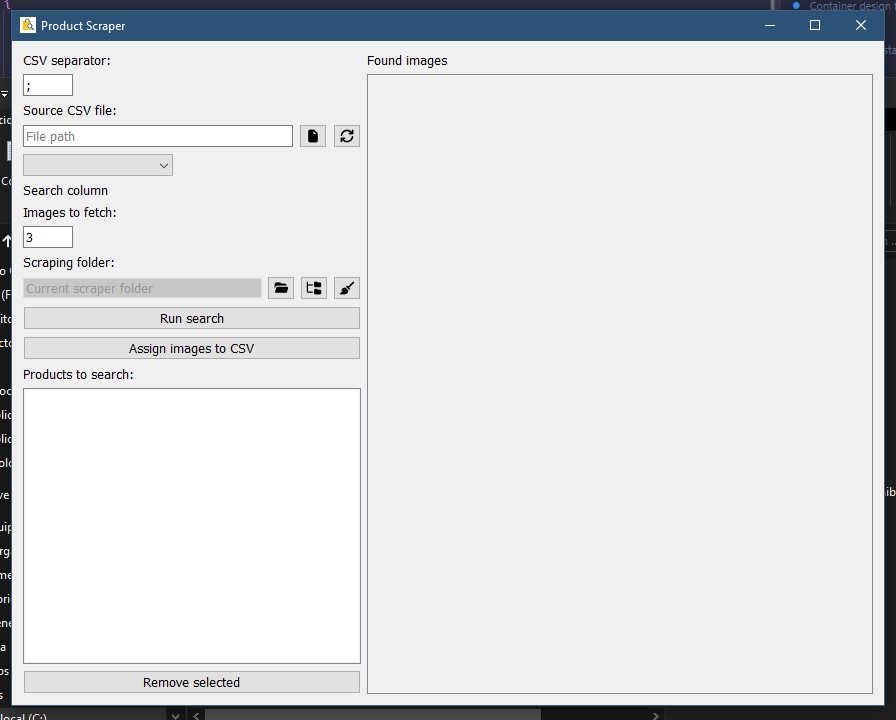Click the background panel's down chevron
Image resolution: width=896 pixels, height=720 pixels.
point(175,715)
